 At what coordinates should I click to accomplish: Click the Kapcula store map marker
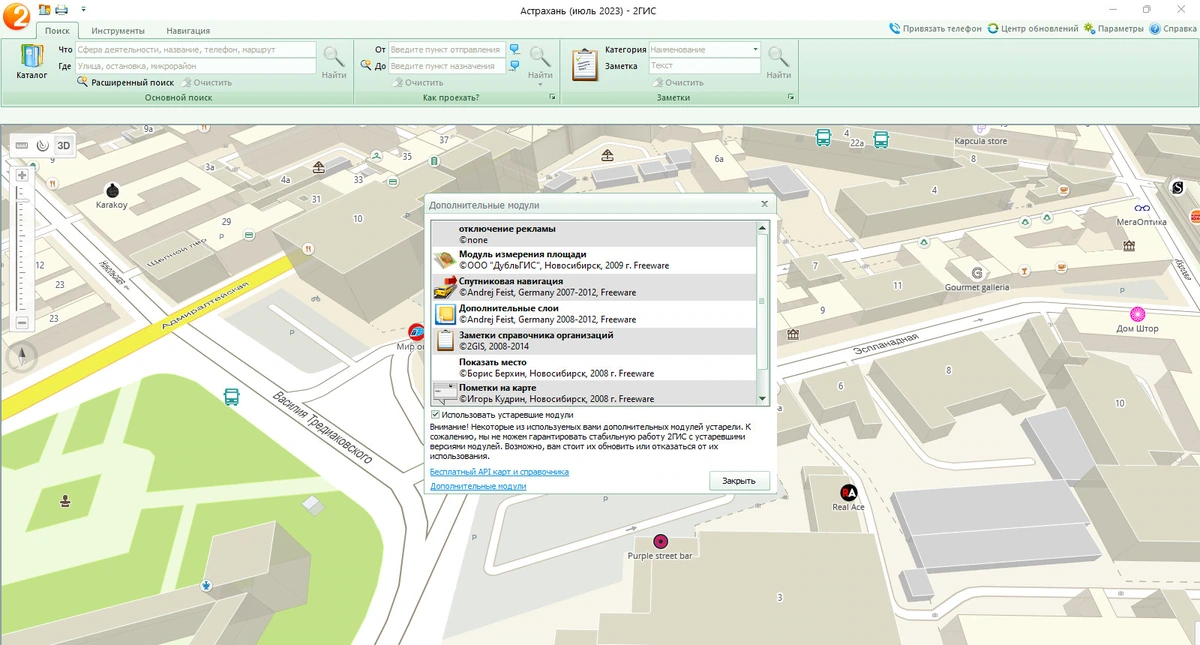[981, 127]
